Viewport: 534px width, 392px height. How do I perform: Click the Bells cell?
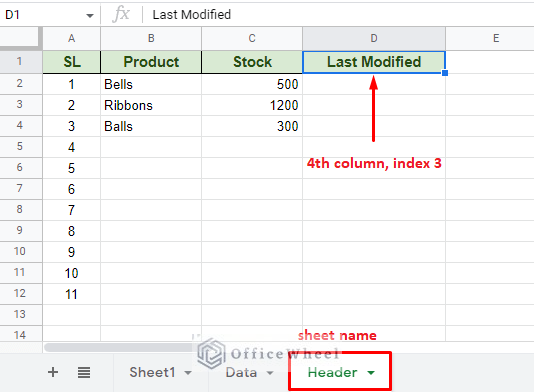(x=151, y=84)
